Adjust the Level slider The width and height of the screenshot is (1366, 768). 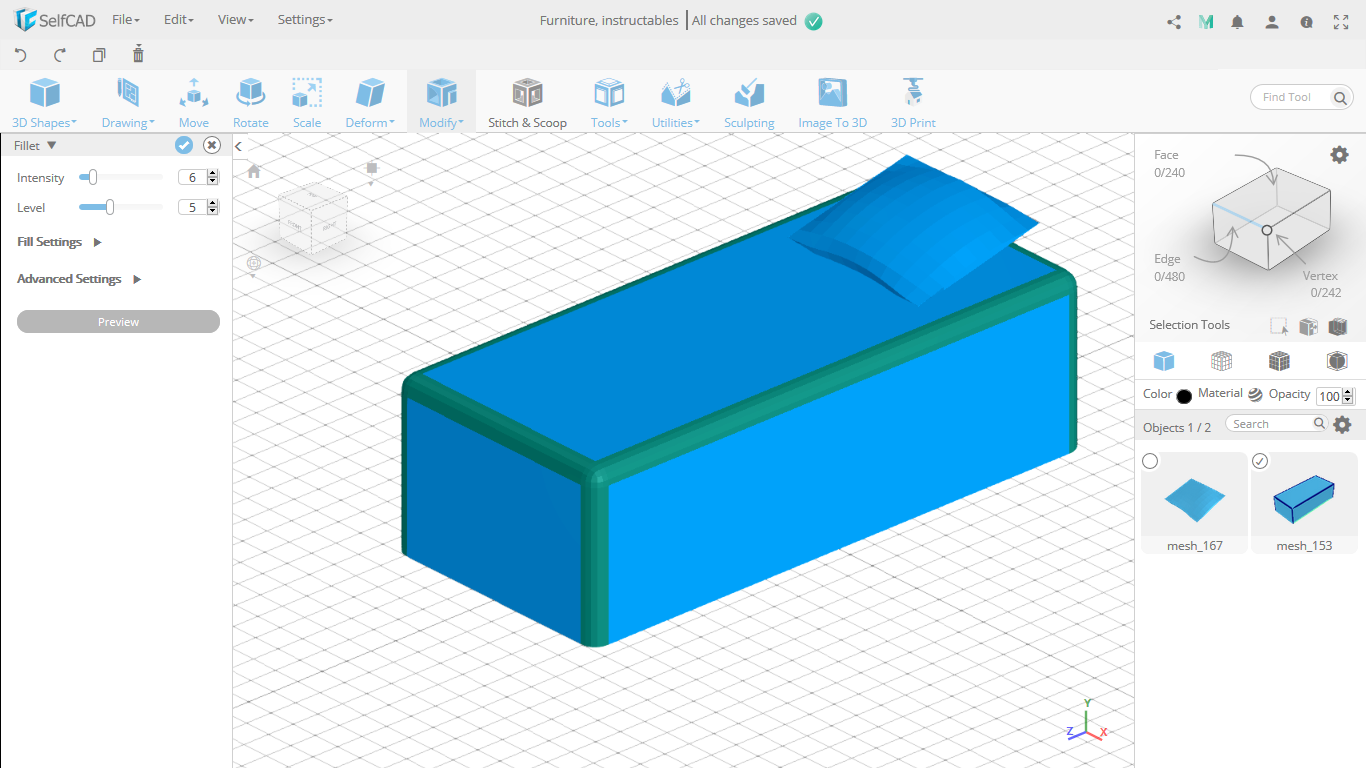(x=109, y=207)
